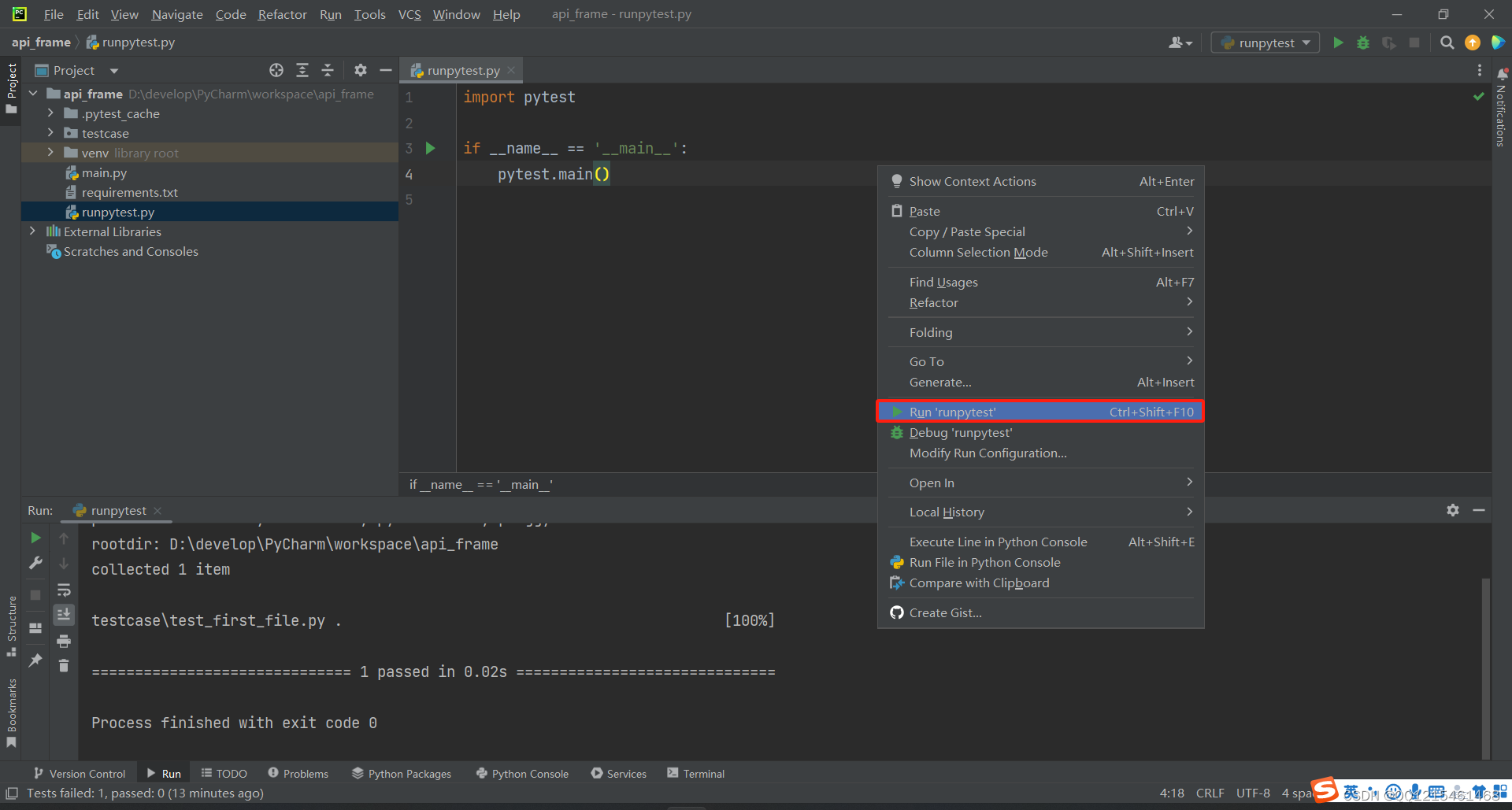Click Print icon in Run console
The height and width of the screenshot is (810, 1512).
(x=64, y=641)
